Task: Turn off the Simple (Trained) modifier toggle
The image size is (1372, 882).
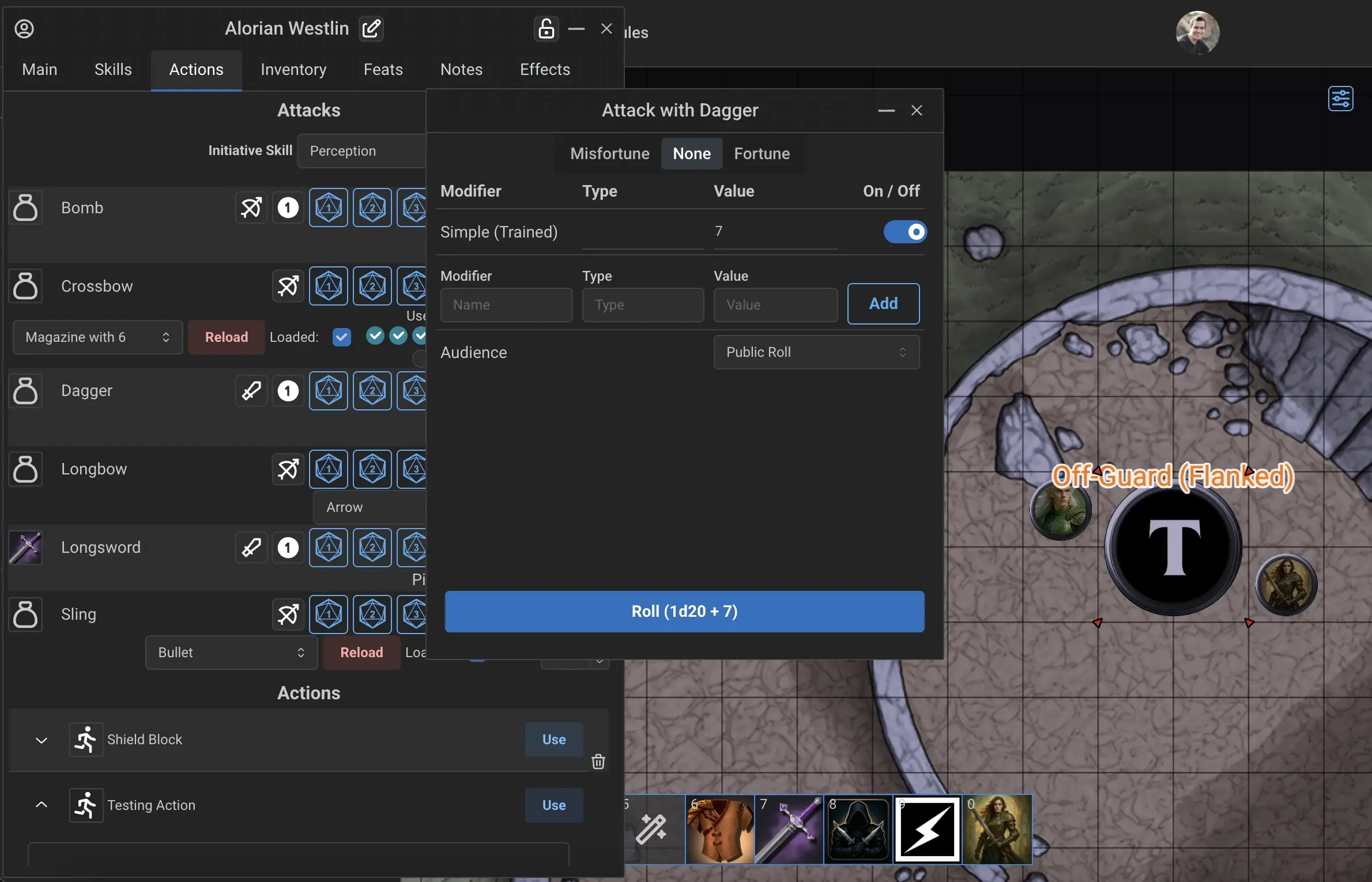Action: [x=904, y=232]
